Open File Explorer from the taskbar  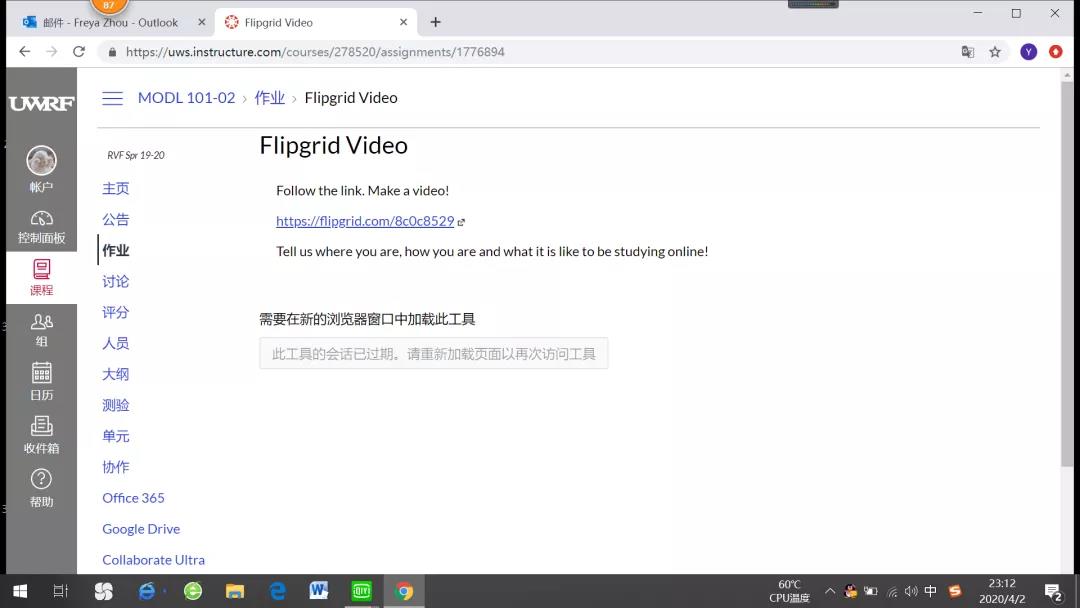(235, 591)
